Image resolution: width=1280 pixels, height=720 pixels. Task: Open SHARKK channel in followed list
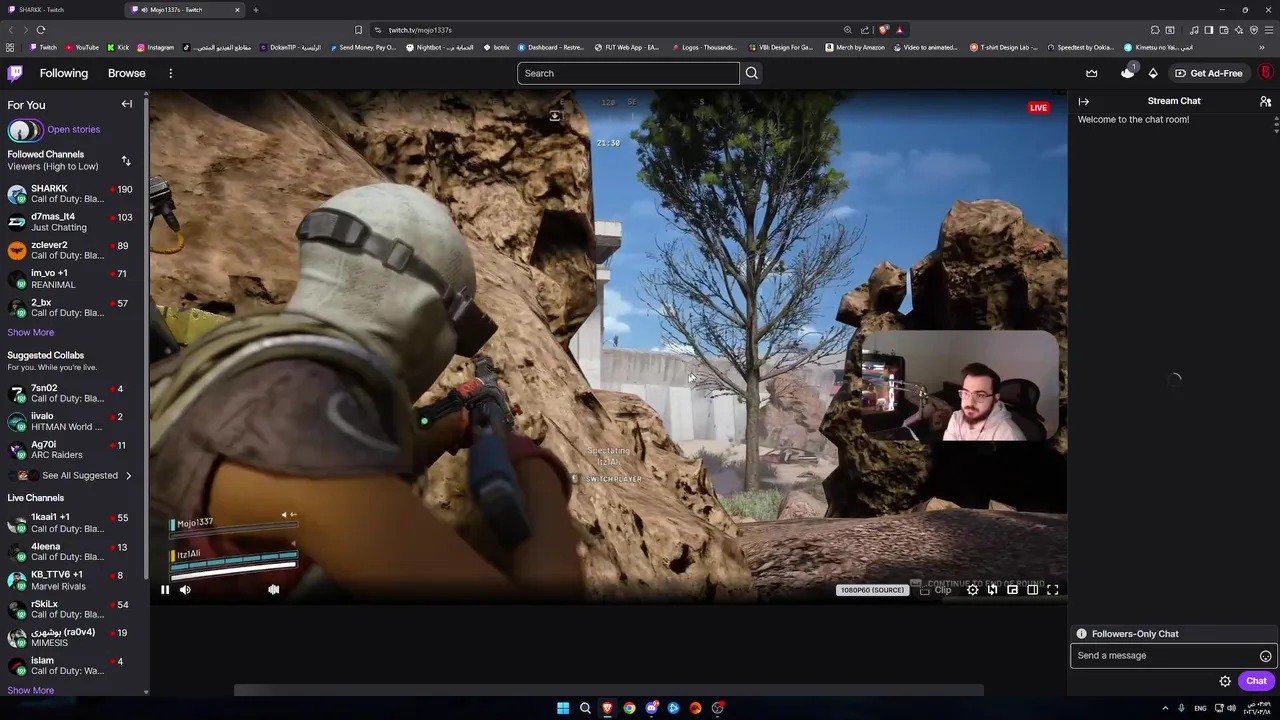coord(72,193)
